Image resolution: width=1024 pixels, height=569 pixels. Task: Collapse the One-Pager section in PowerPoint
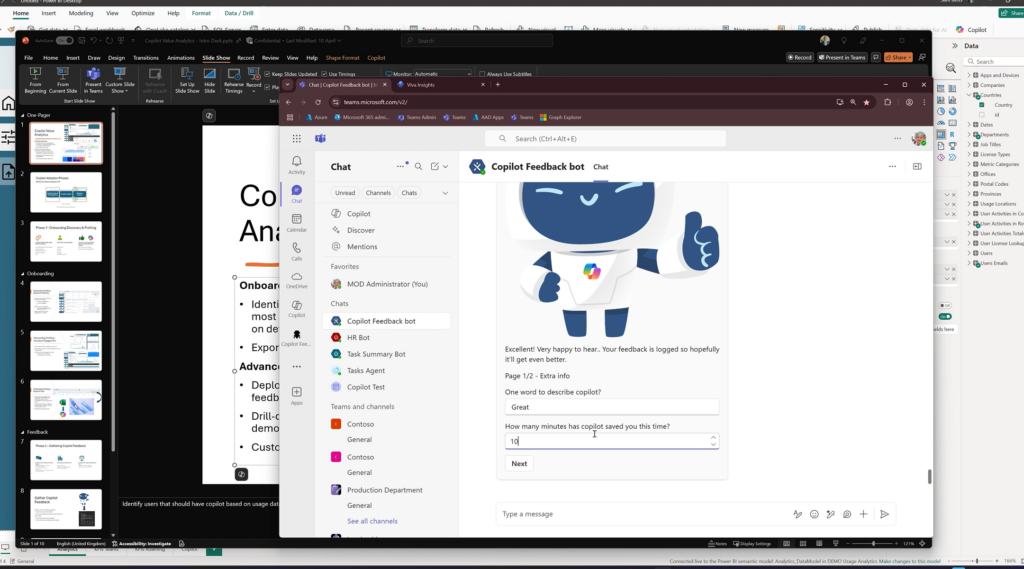(23, 115)
